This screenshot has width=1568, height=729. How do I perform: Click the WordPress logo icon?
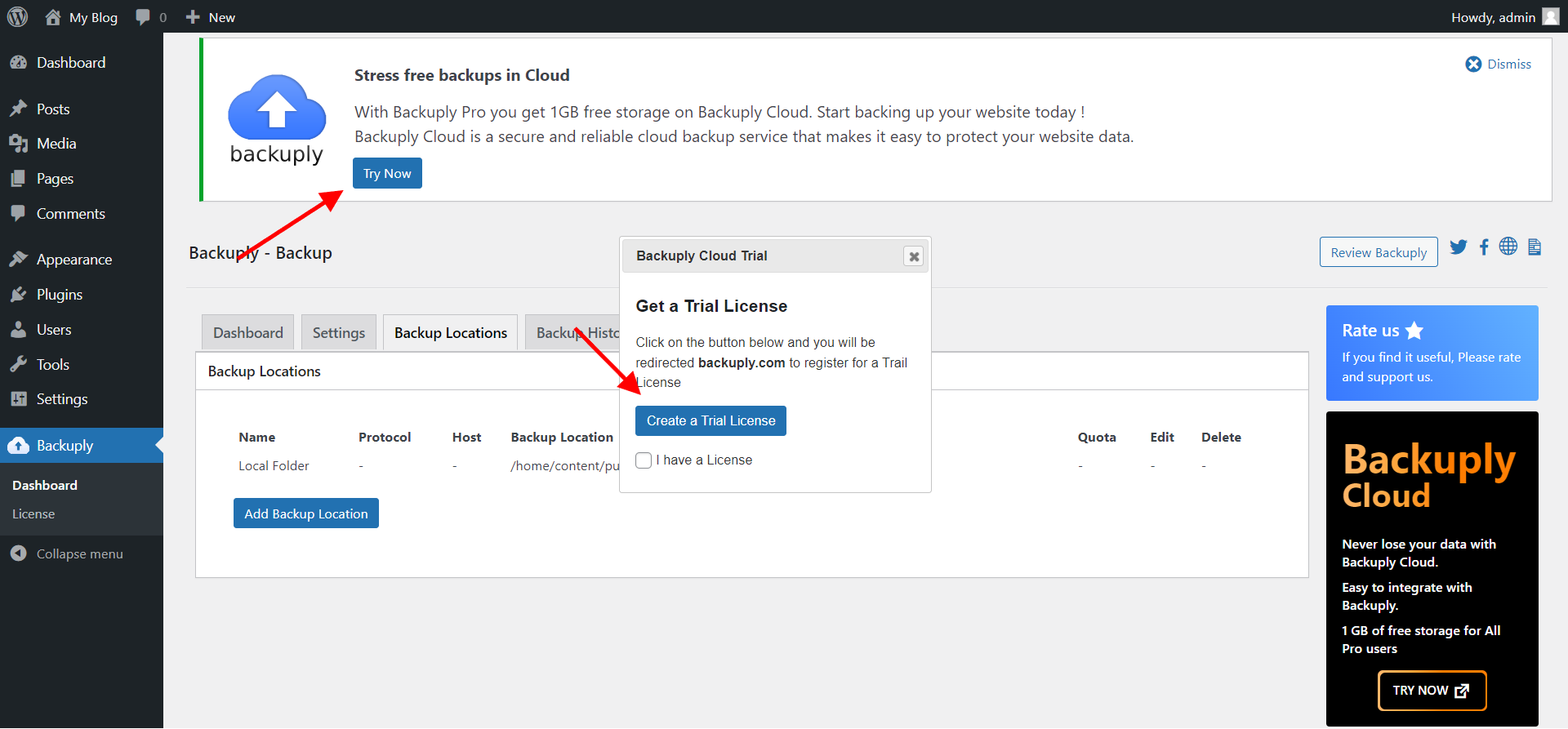click(17, 17)
